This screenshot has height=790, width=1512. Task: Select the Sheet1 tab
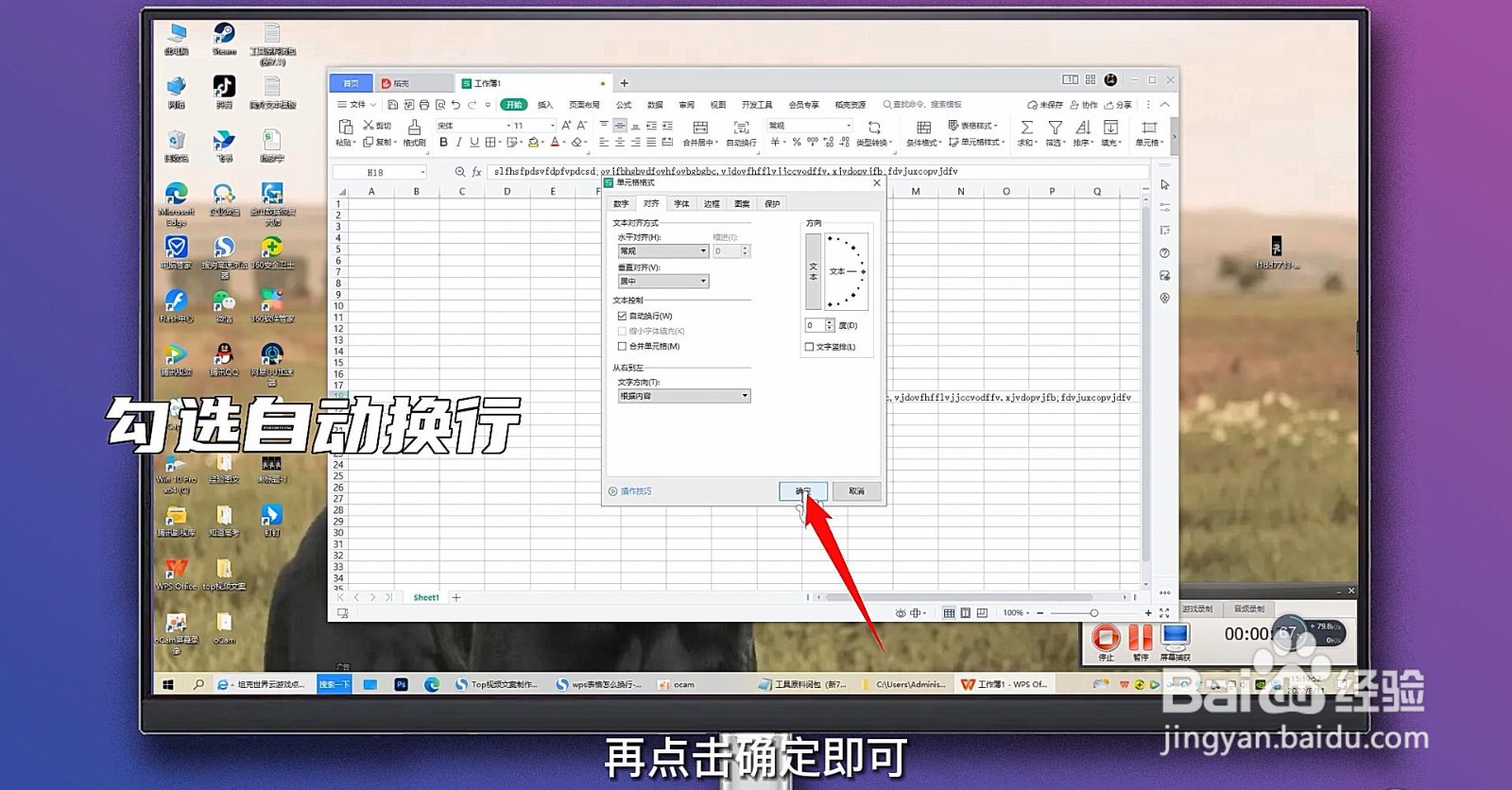(426, 597)
